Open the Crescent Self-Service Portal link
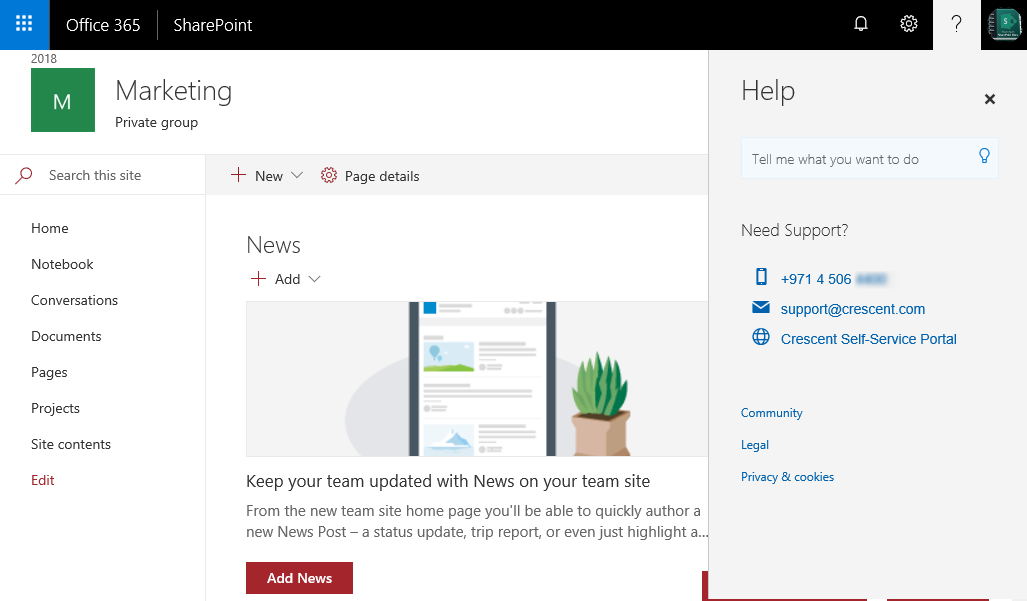 coord(869,339)
